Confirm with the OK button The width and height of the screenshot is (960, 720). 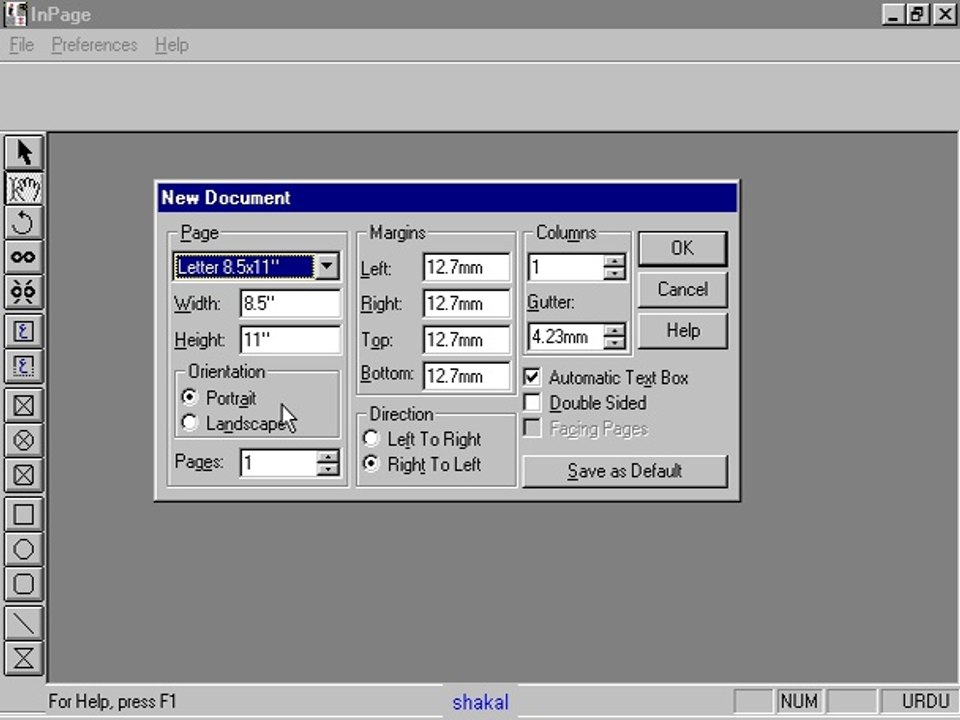pos(683,248)
